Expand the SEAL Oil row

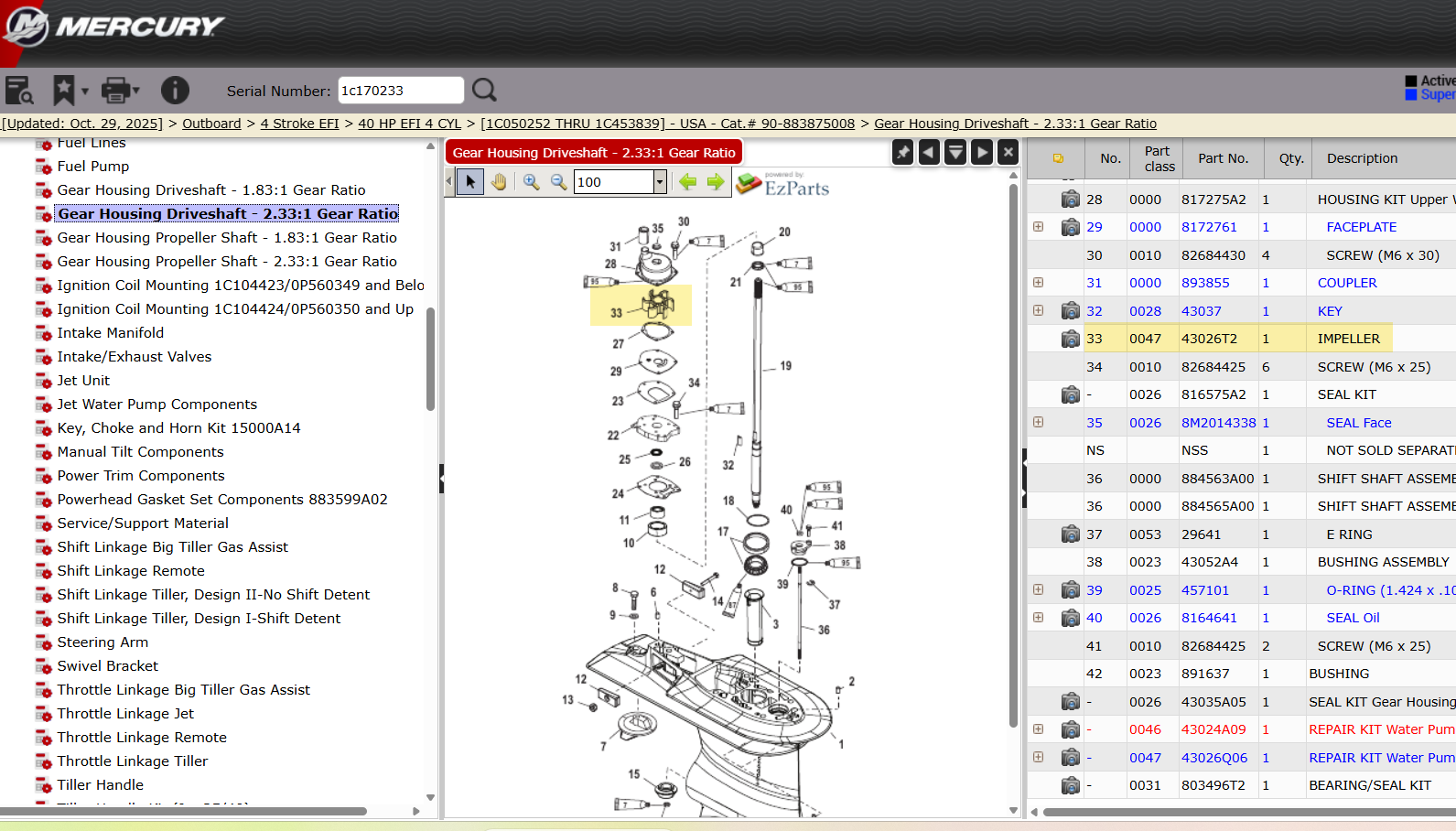click(1038, 617)
